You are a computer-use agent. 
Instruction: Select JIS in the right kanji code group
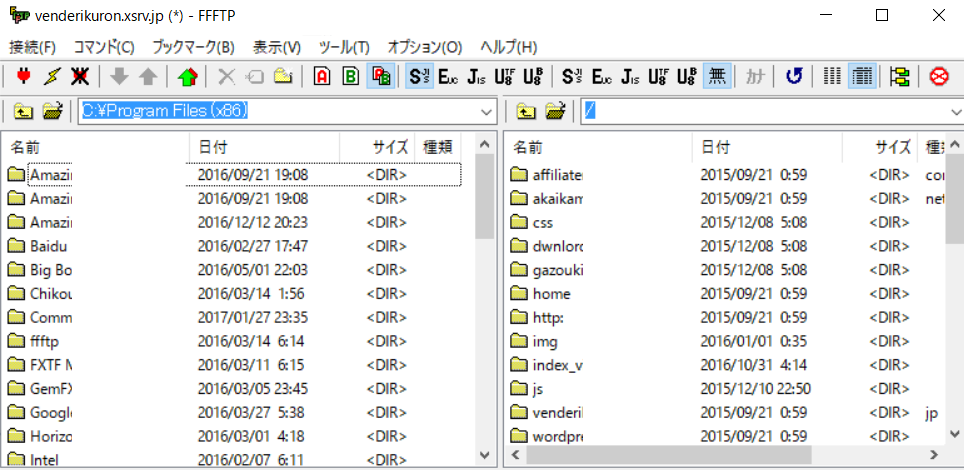coord(630,77)
